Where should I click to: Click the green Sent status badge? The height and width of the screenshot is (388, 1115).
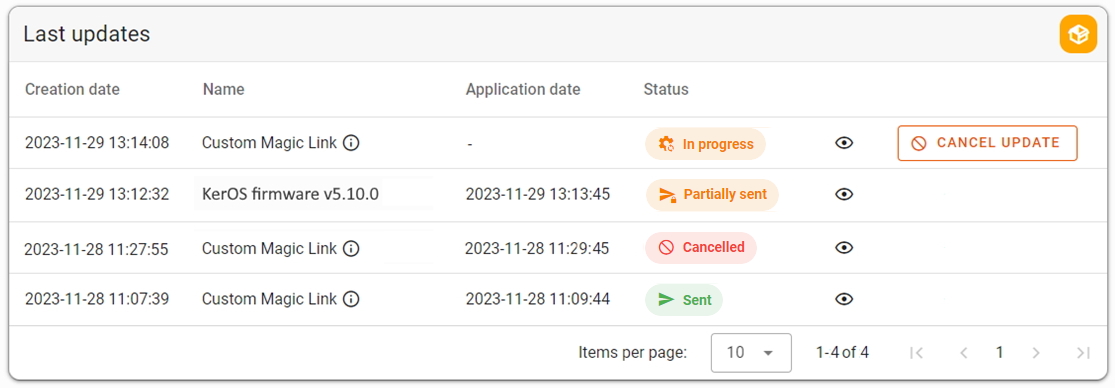tap(684, 300)
